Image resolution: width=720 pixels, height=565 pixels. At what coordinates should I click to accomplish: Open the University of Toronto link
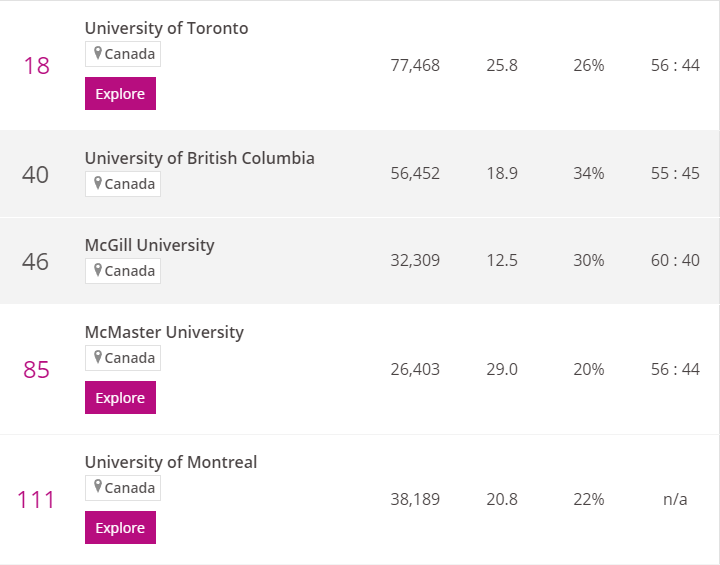coord(166,28)
